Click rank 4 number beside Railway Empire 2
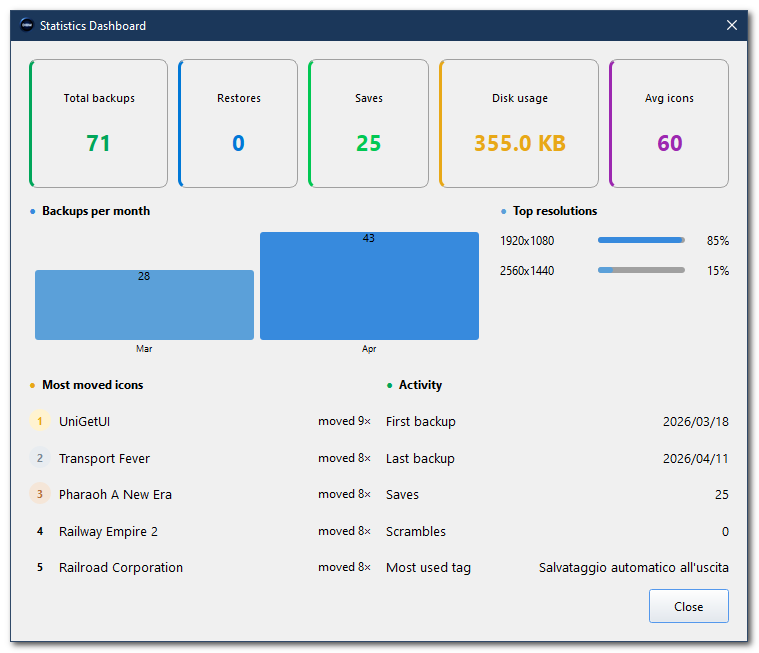 coord(40,531)
